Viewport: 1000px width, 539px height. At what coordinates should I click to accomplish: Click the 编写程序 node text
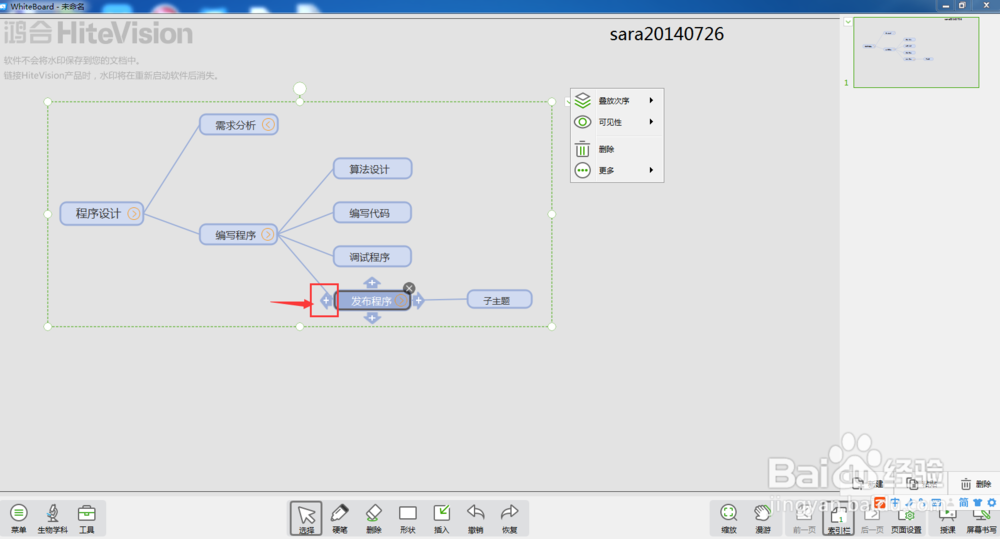(x=235, y=235)
